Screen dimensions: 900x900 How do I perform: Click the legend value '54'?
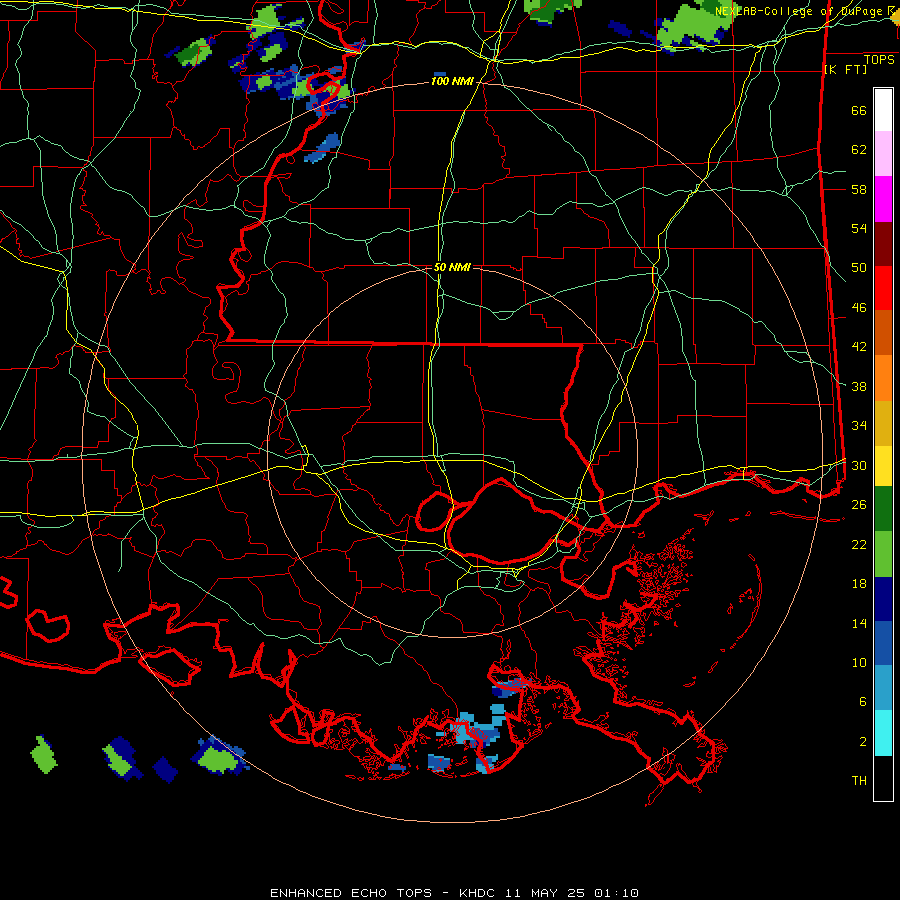(859, 228)
